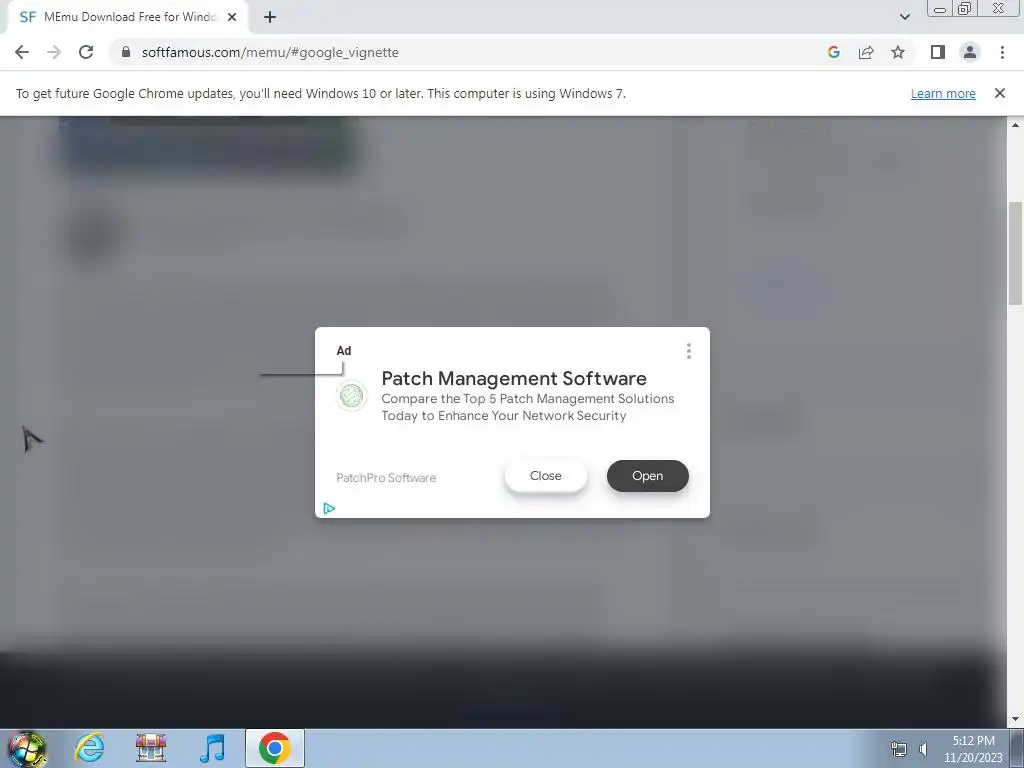Open the music note app on taskbar

coord(212,748)
